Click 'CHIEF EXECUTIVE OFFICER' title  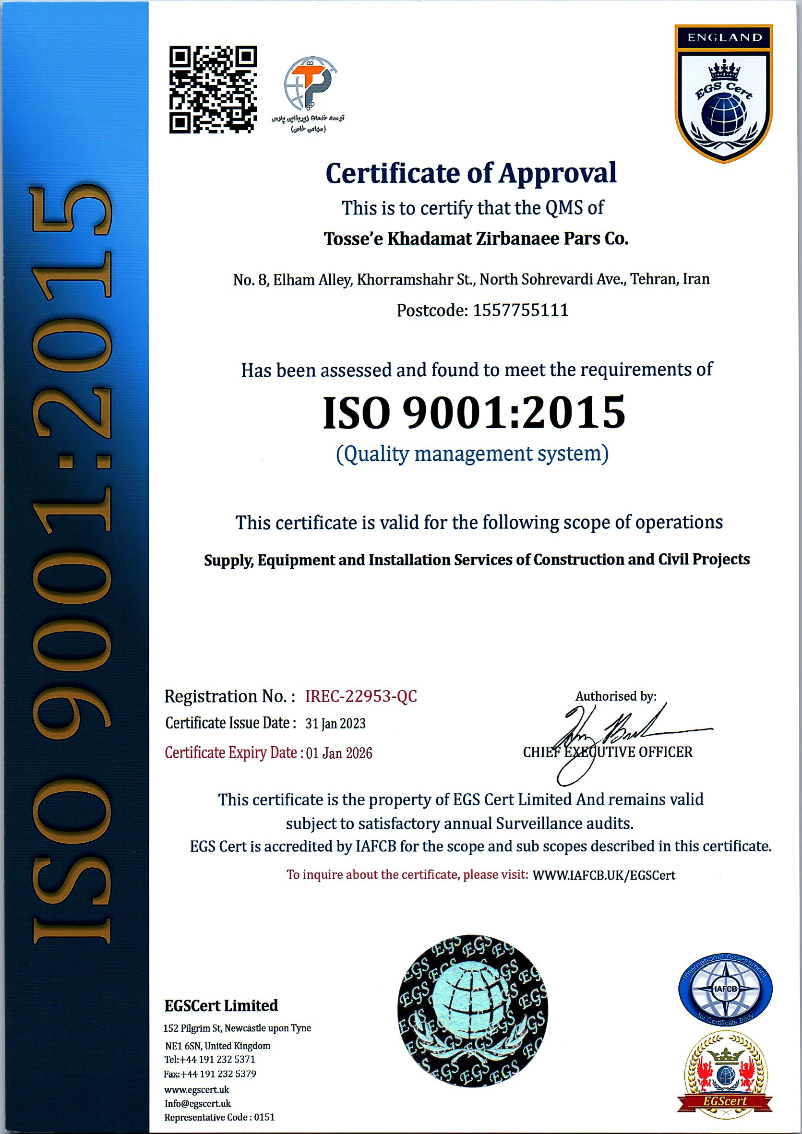point(607,752)
